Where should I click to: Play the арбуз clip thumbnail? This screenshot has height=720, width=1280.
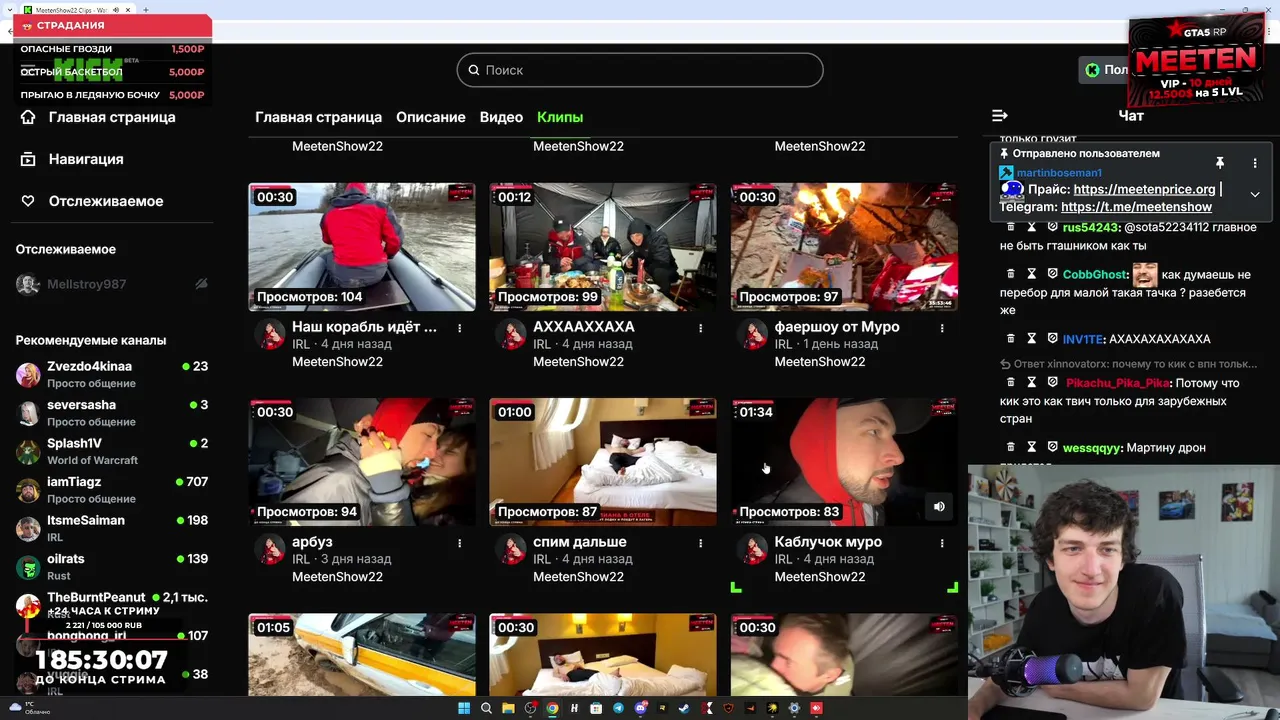(x=362, y=462)
